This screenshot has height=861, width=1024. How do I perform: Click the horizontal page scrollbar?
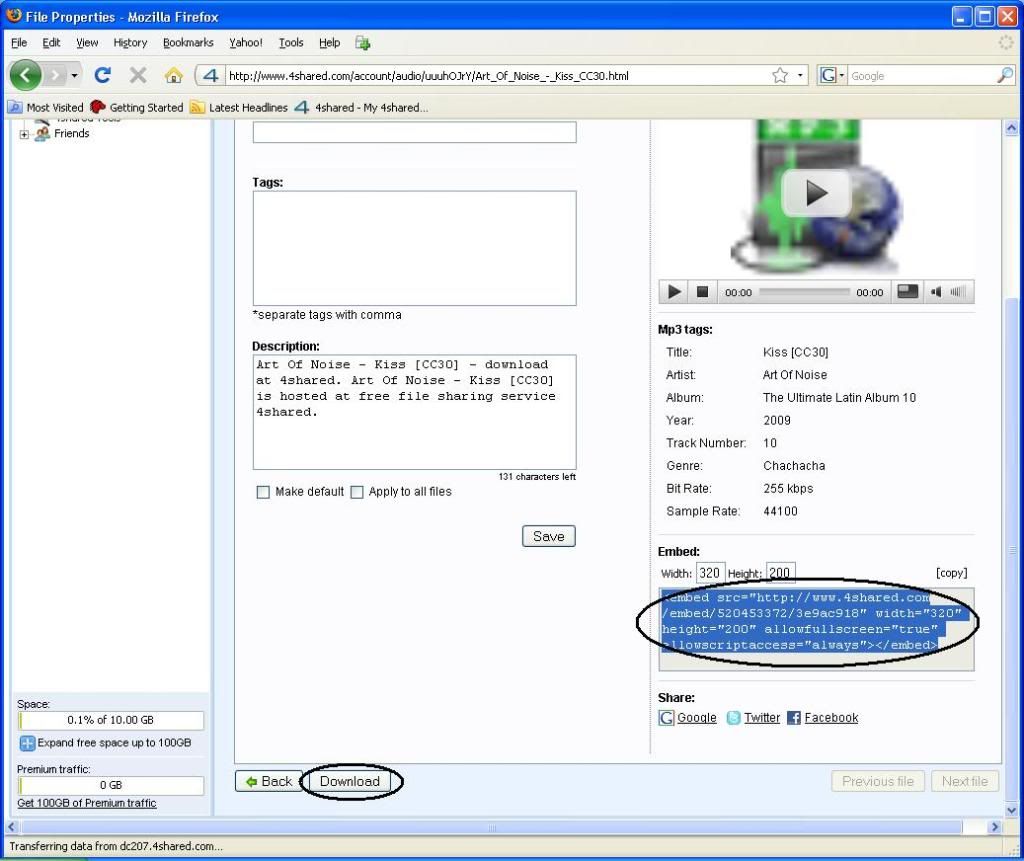[492, 828]
